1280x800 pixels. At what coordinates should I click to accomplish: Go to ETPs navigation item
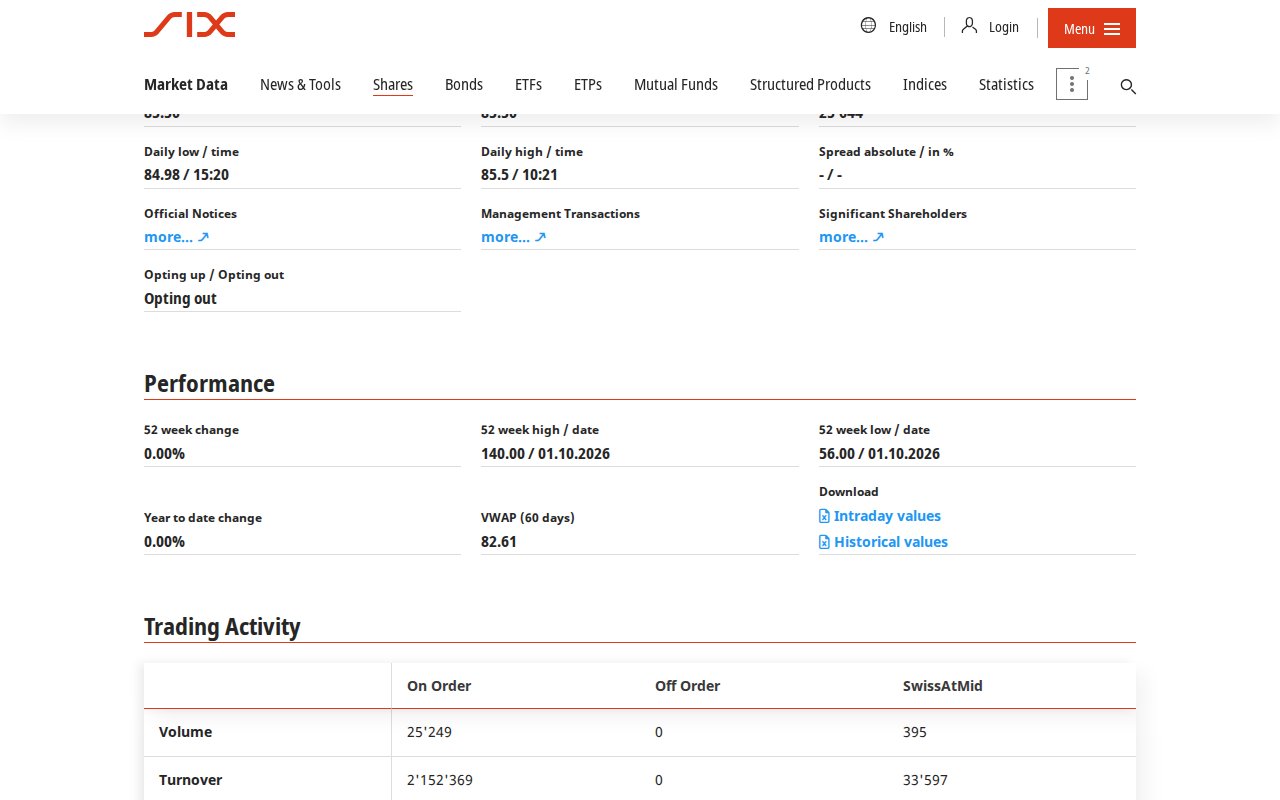588,85
